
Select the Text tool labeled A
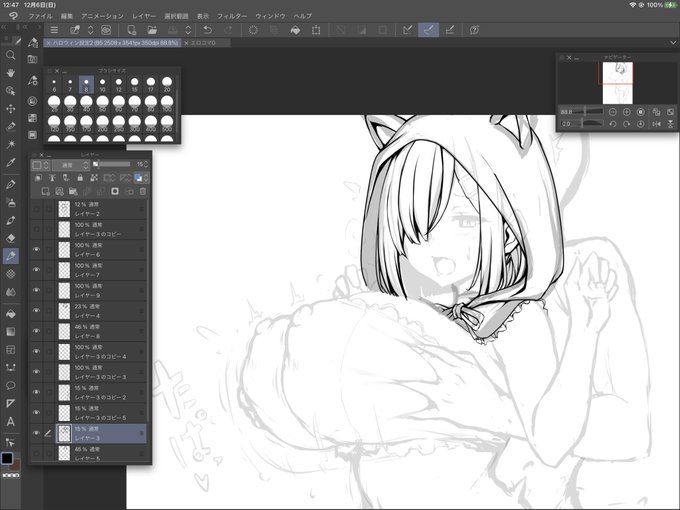point(11,422)
